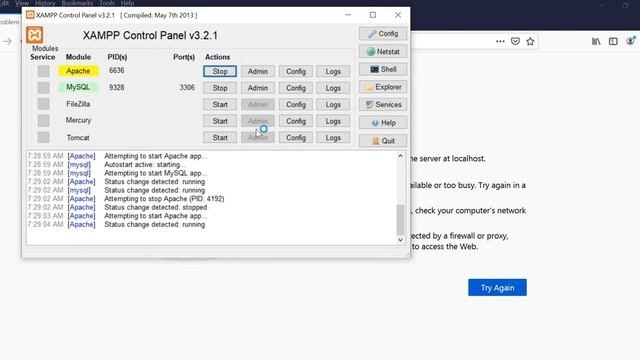Screen dimensions: 640x360
Task: View Apache Logs
Action: point(333,71)
